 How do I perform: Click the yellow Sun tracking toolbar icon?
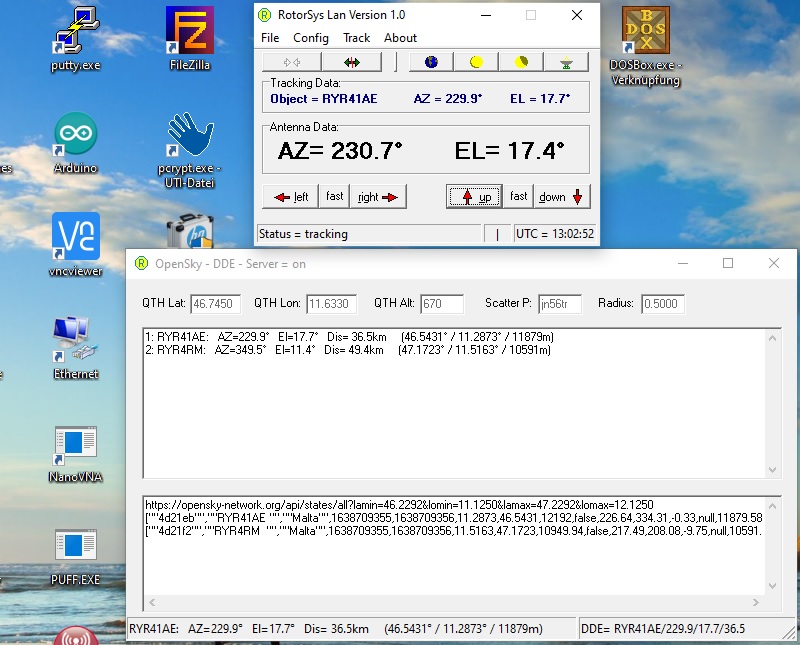(x=476, y=62)
